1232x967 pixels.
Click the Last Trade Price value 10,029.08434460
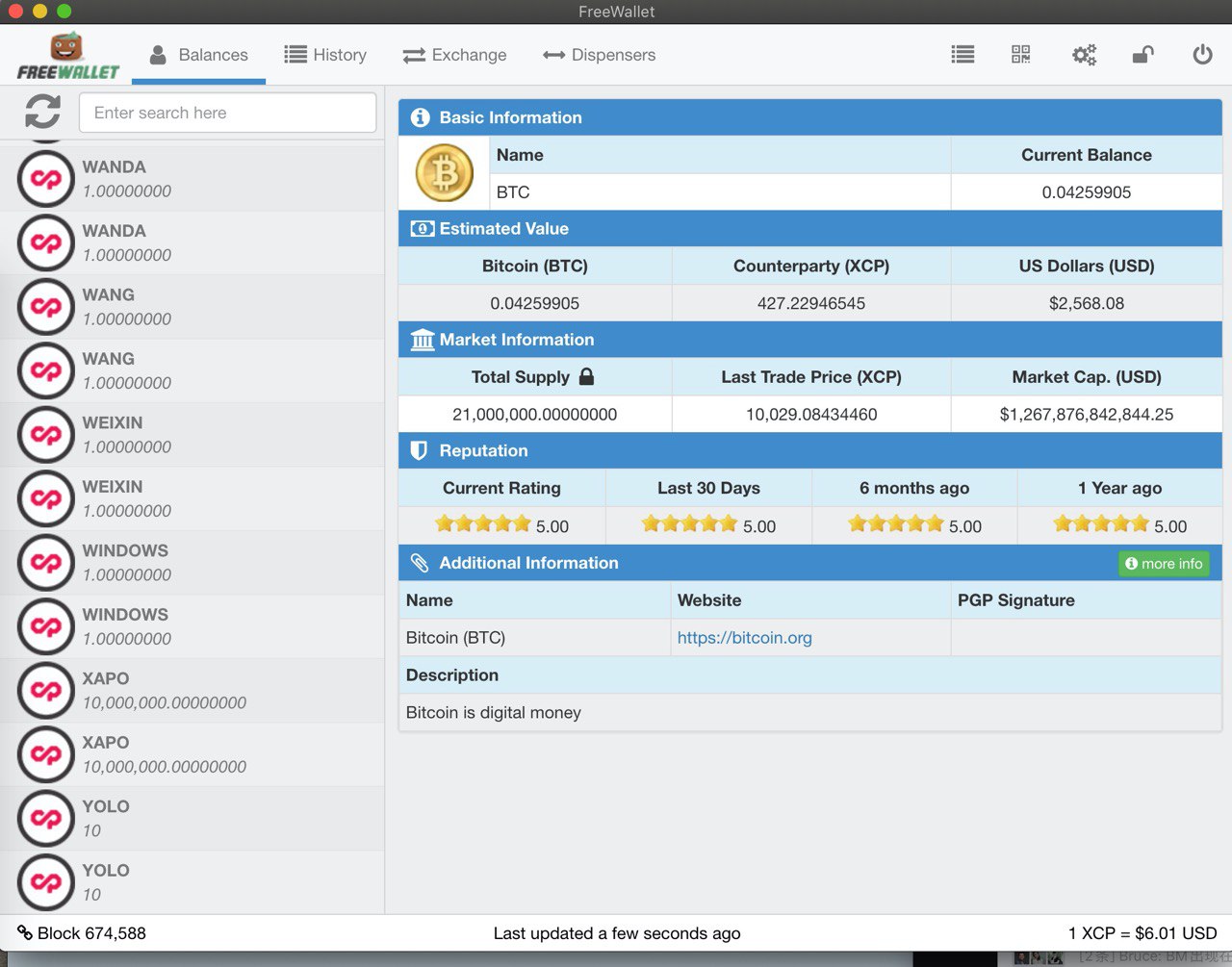[x=811, y=415]
